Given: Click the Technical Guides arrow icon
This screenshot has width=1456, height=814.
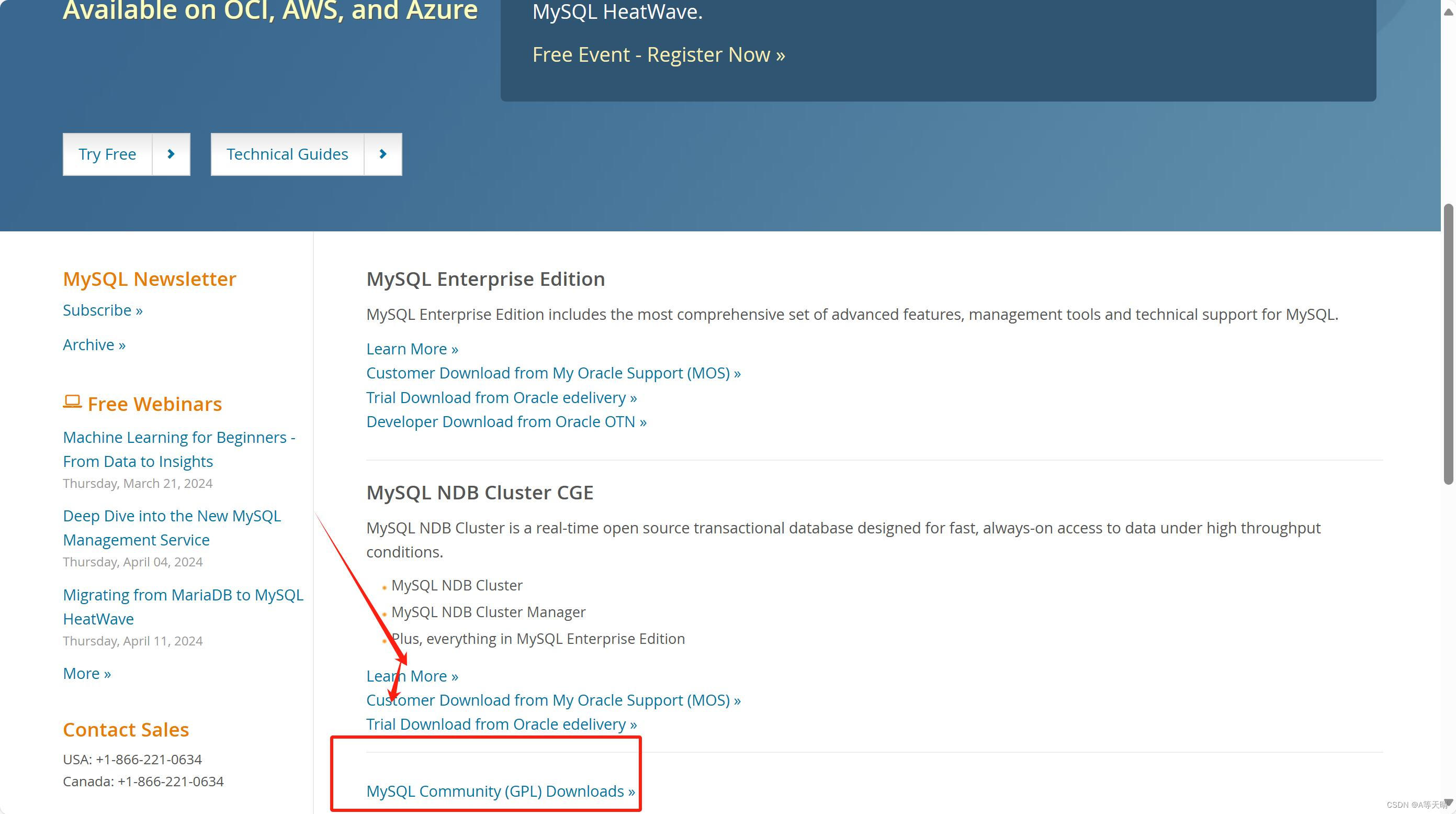Looking at the screenshot, I should click(x=382, y=154).
